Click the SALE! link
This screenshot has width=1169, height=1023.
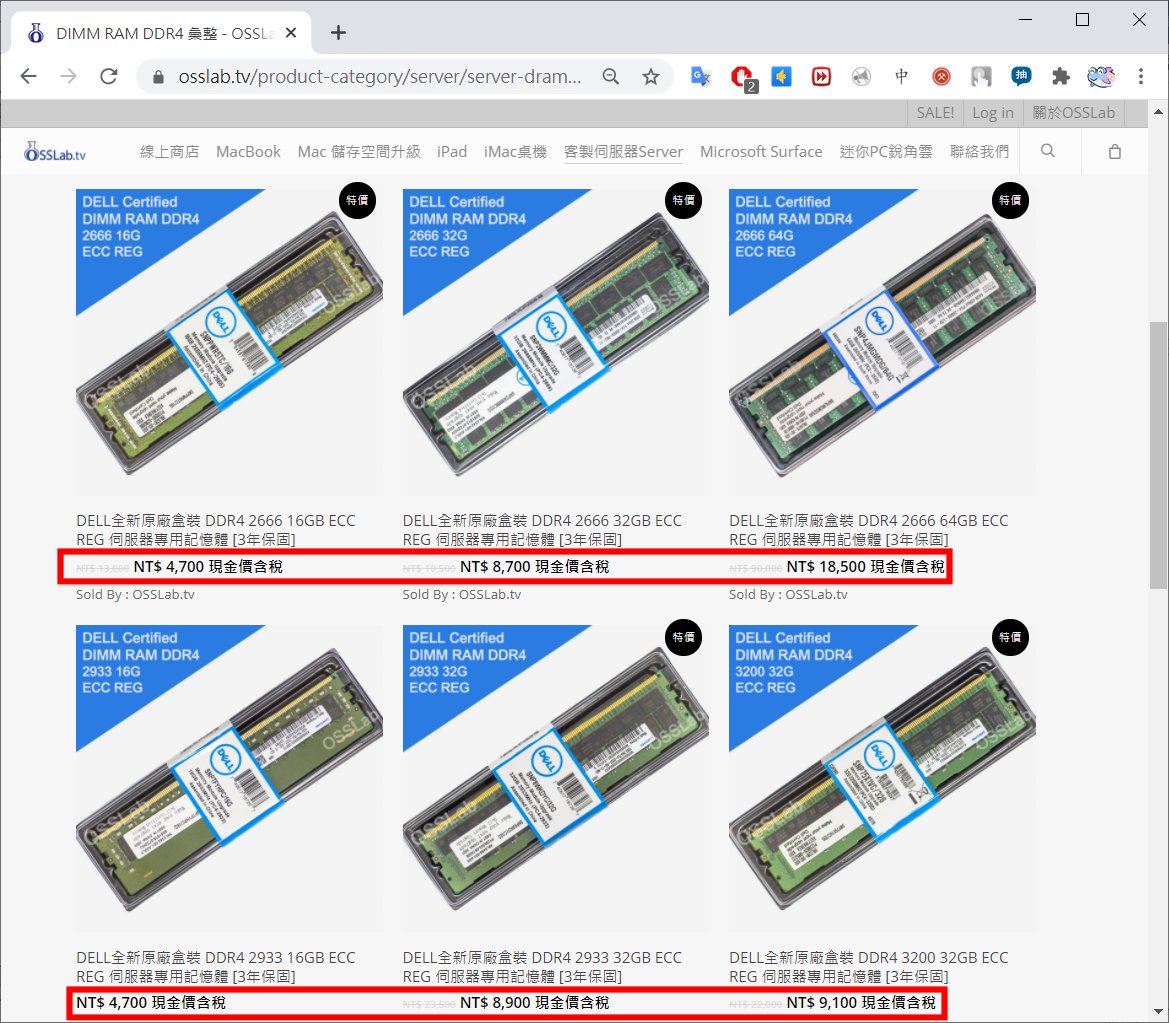935,113
